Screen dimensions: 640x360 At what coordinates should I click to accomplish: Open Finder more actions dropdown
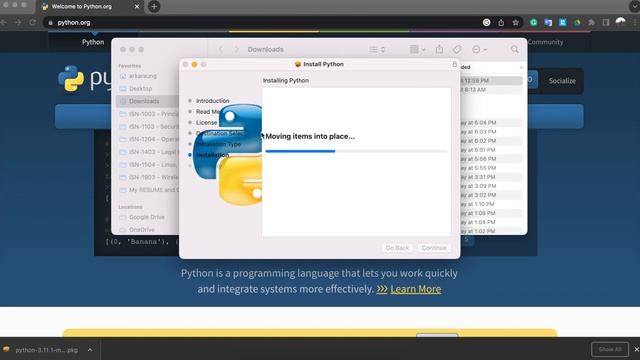point(479,49)
